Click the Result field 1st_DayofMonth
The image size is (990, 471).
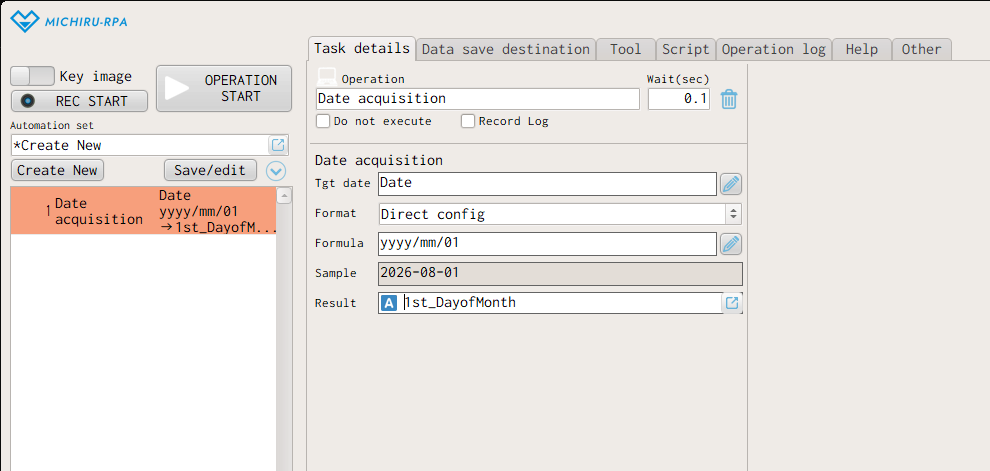point(561,303)
